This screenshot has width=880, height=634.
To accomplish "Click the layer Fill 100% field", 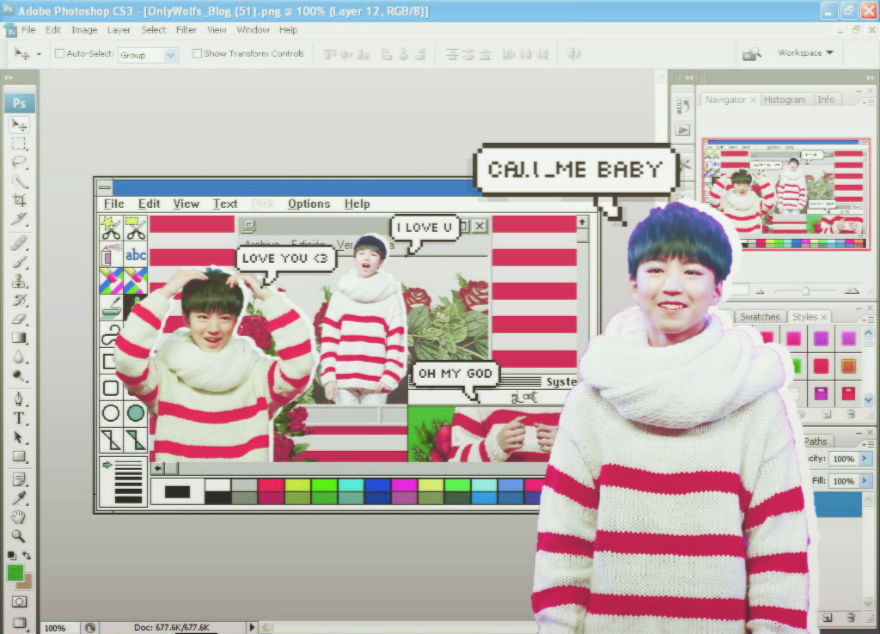I will coord(843,481).
